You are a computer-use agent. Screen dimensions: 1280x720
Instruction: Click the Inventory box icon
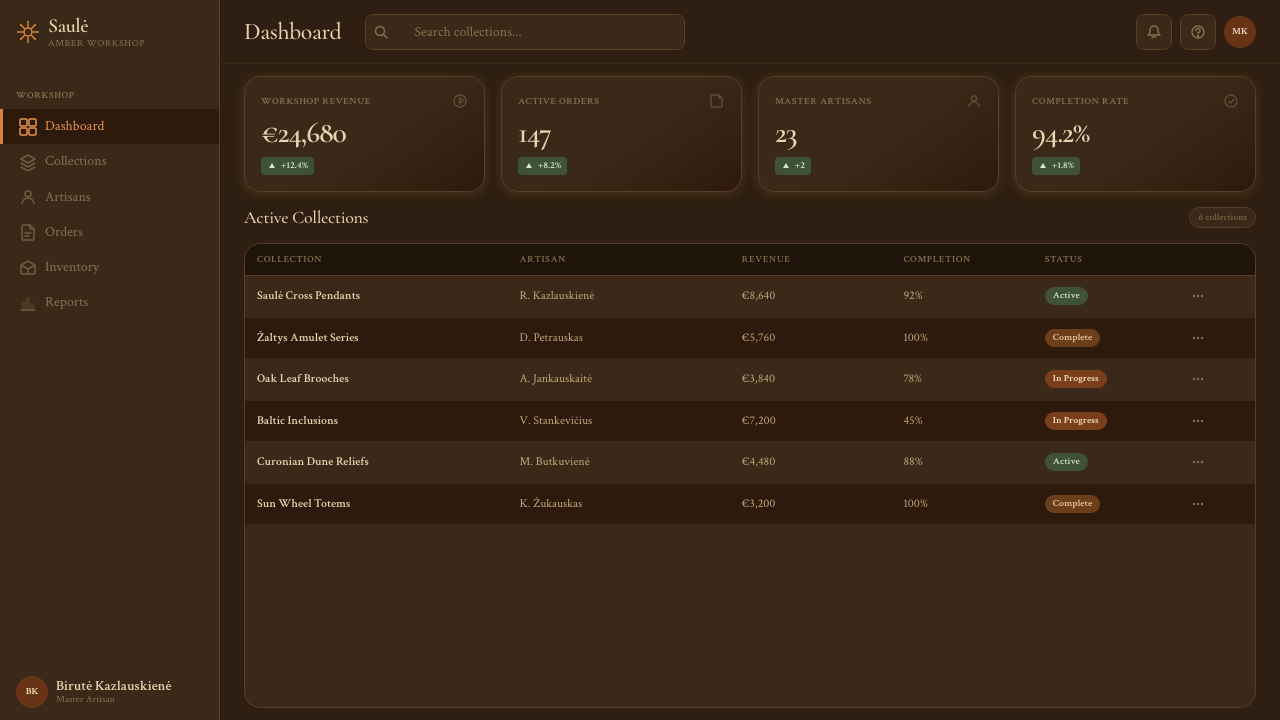click(28, 268)
